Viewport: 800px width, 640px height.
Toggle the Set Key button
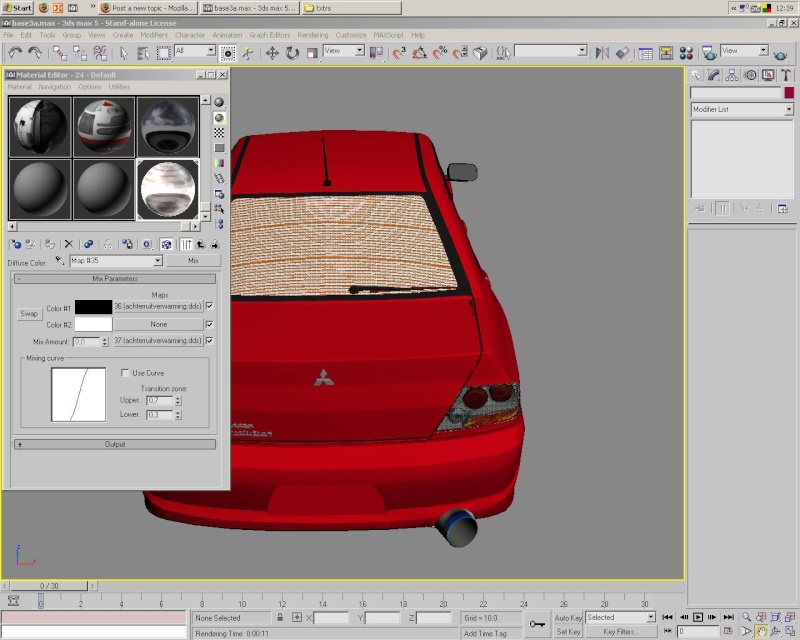click(x=568, y=632)
